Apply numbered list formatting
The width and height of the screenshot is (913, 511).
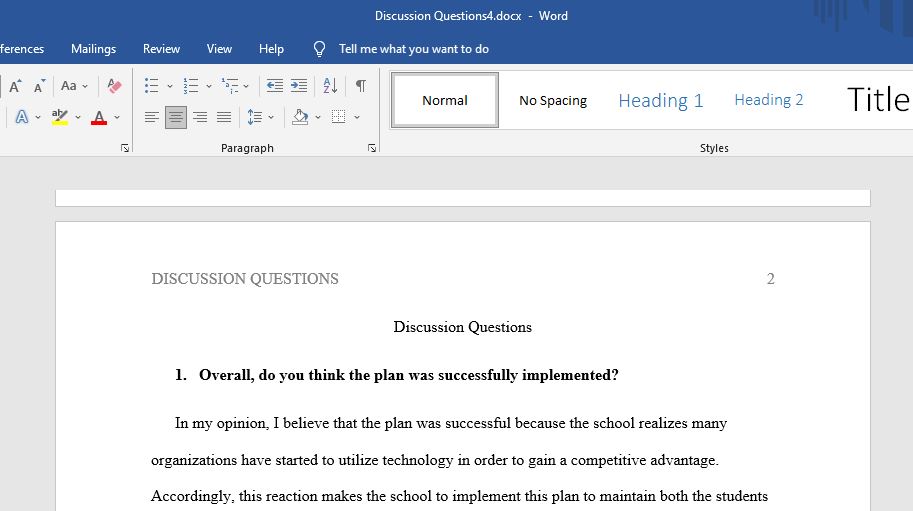tap(190, 86)
